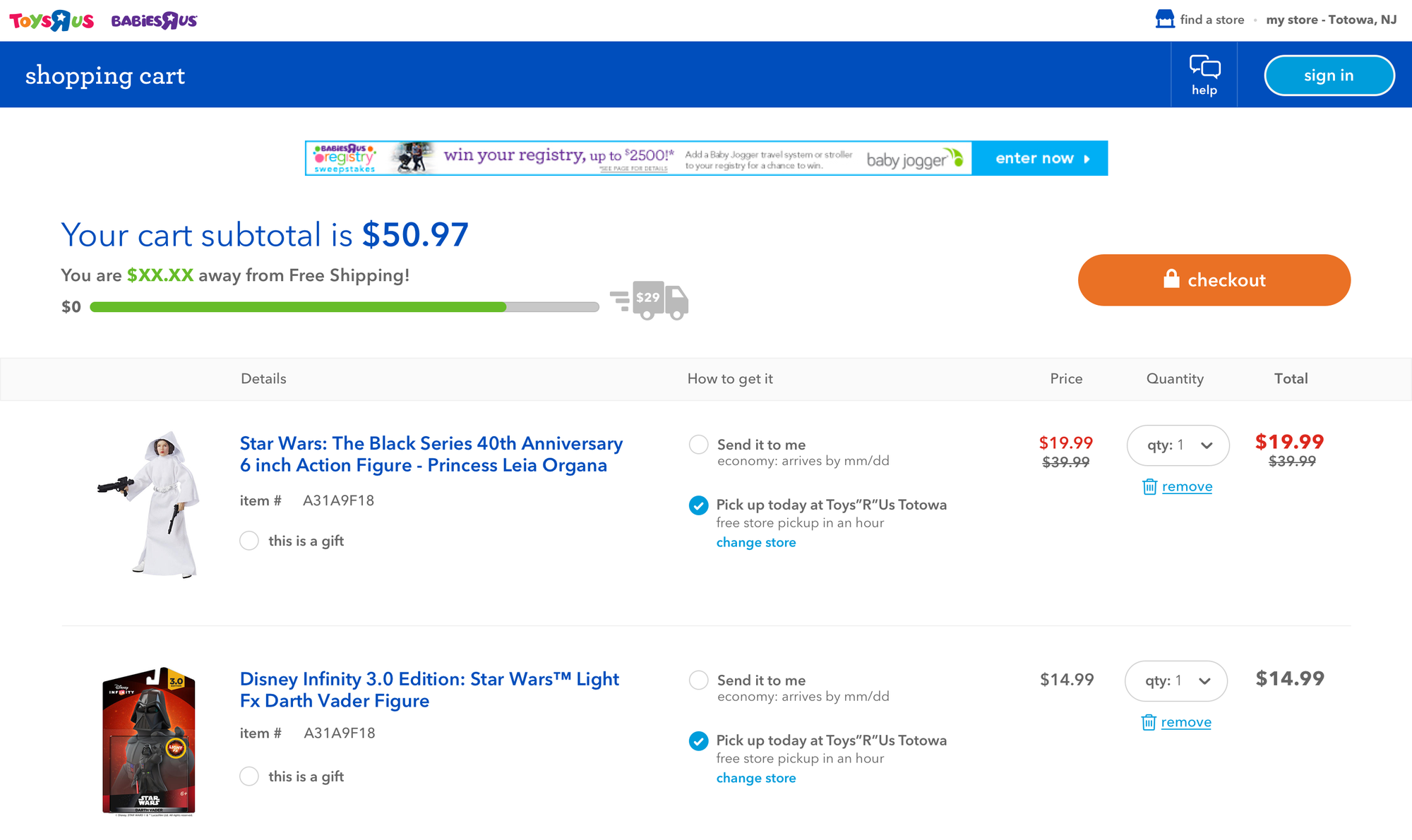Mark the Darth Vader figure as a gift

(x=249, y=776)
